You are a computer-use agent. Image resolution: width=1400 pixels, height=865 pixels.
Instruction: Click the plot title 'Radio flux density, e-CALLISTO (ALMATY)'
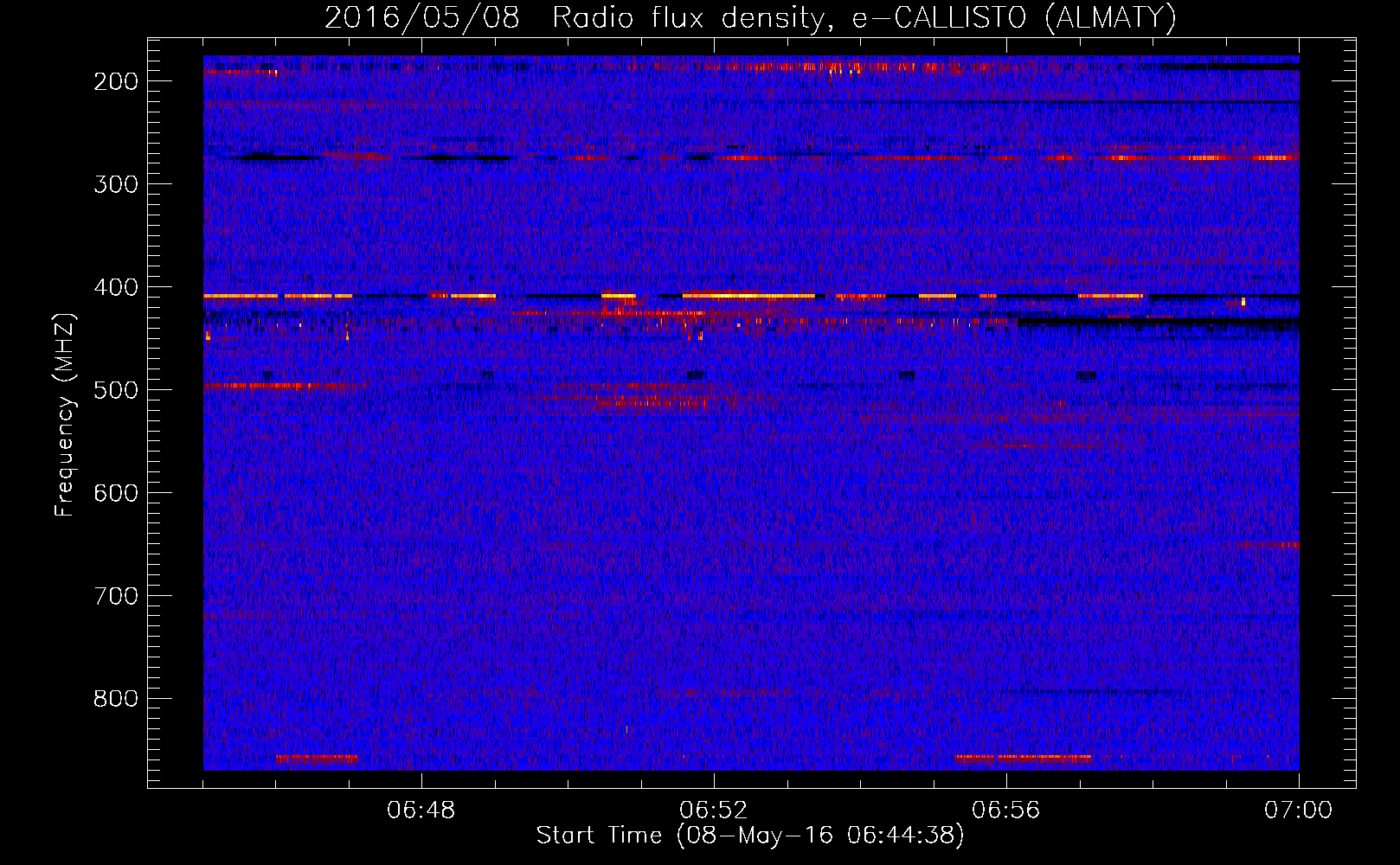coord(864,17)
